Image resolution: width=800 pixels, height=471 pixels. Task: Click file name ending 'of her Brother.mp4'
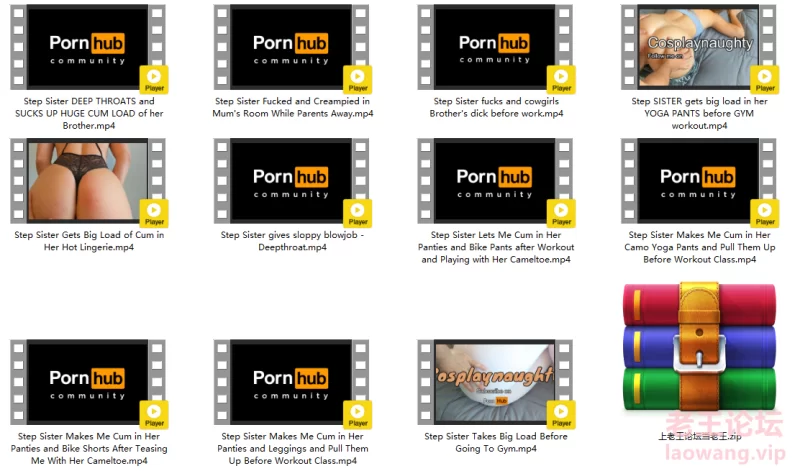[x=89, y=113]
